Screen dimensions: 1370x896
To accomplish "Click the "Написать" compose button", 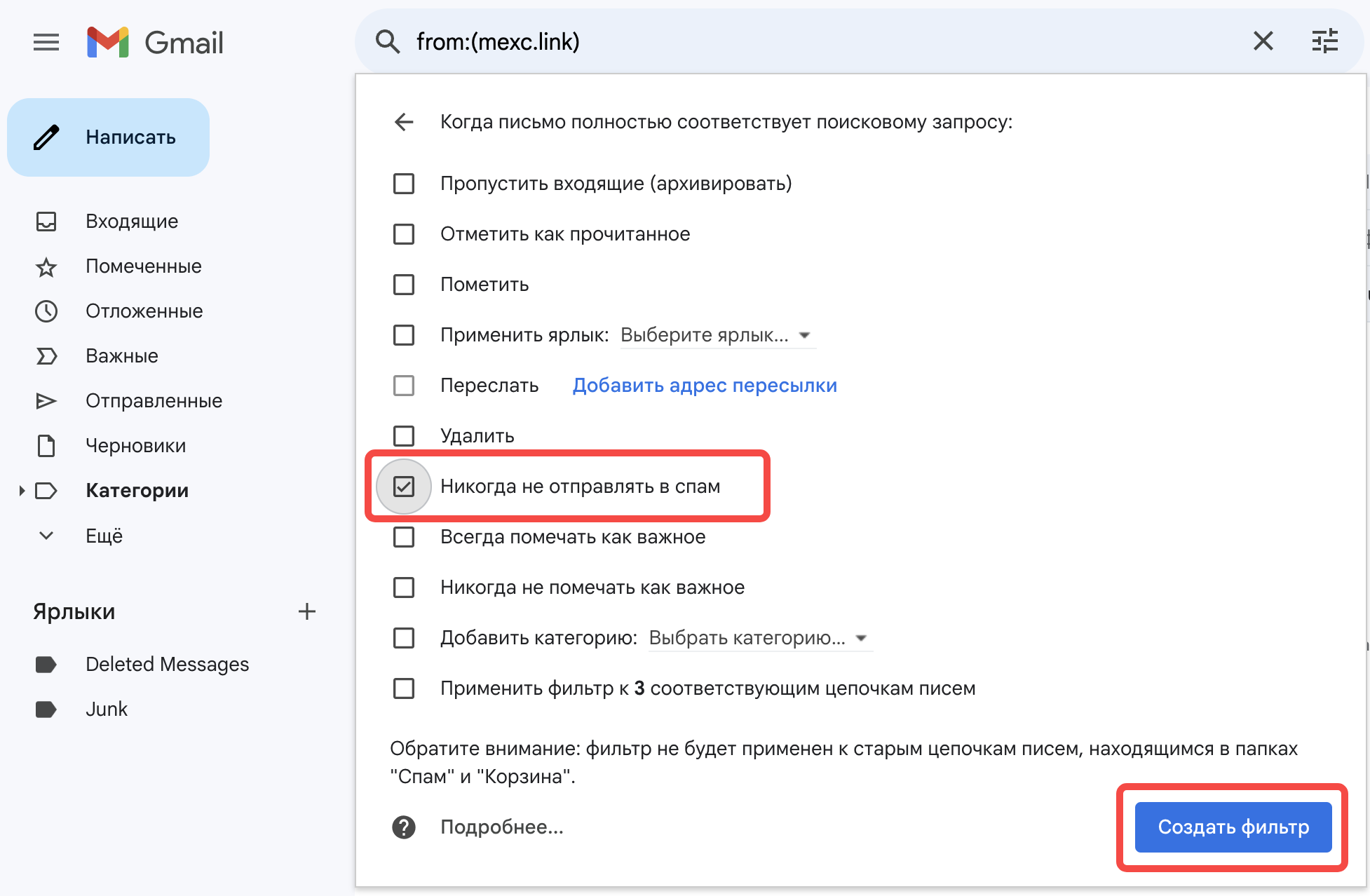I will pos(109,137).
